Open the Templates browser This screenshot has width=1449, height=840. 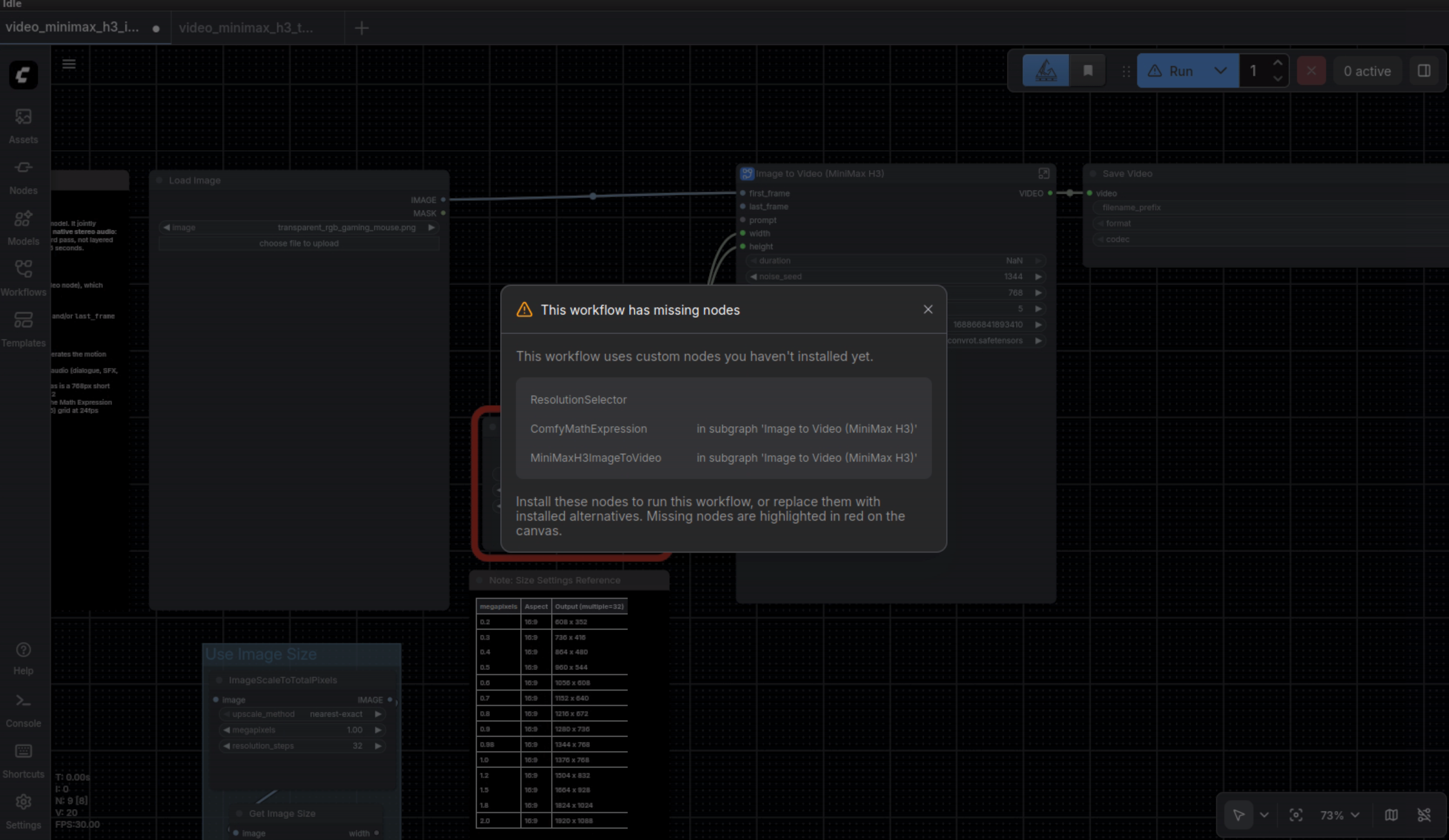23,329
